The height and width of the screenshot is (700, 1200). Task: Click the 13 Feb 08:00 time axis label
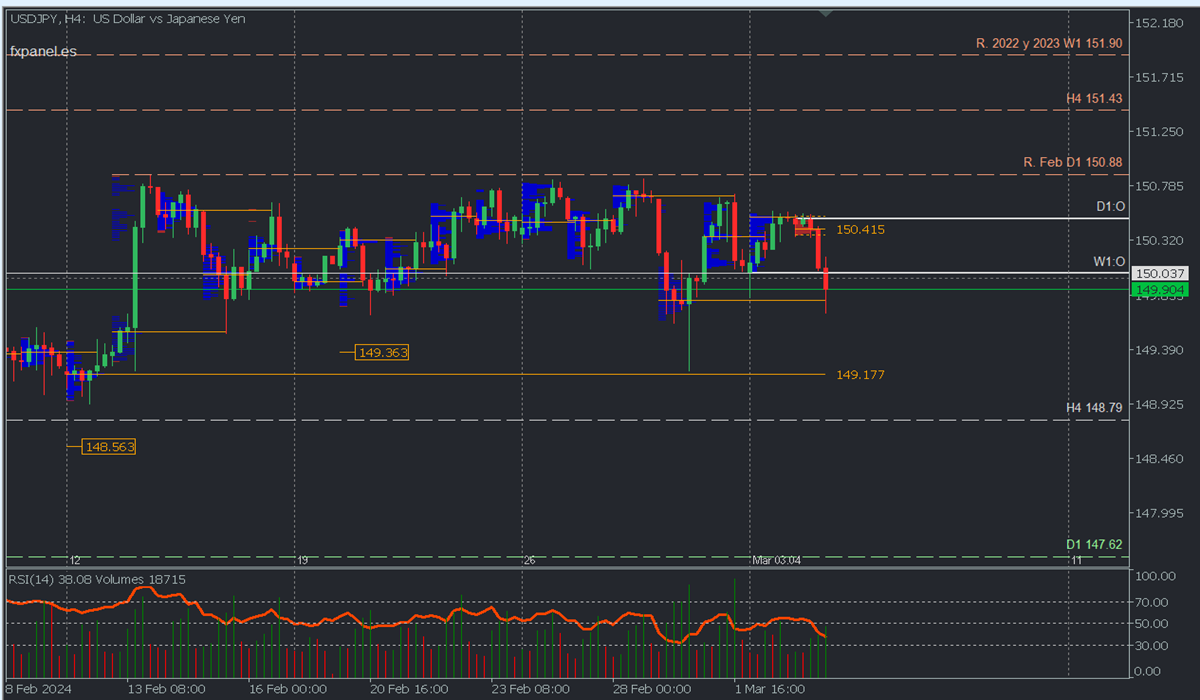166,689
